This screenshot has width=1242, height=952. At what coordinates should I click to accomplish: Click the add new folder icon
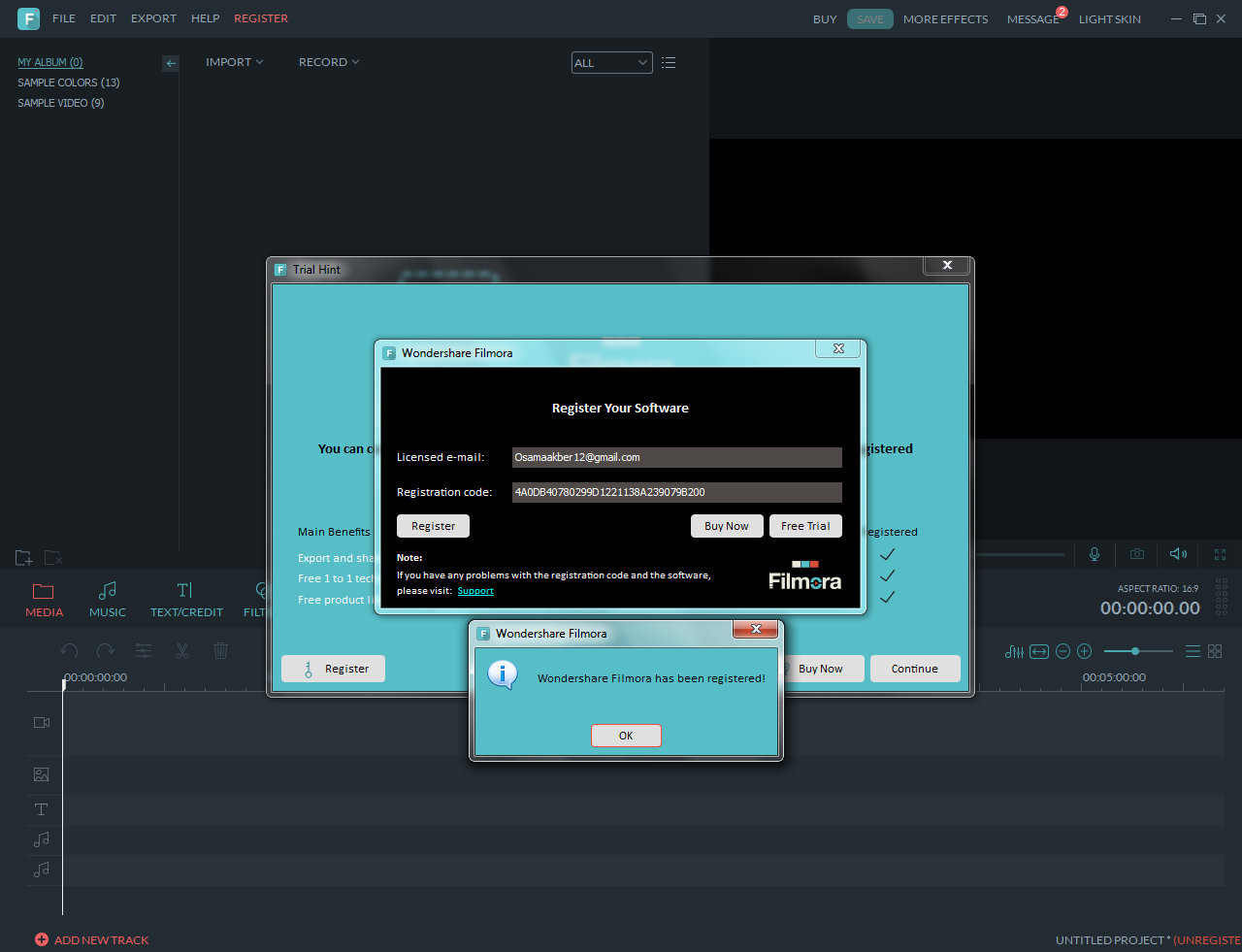point(24,558)
